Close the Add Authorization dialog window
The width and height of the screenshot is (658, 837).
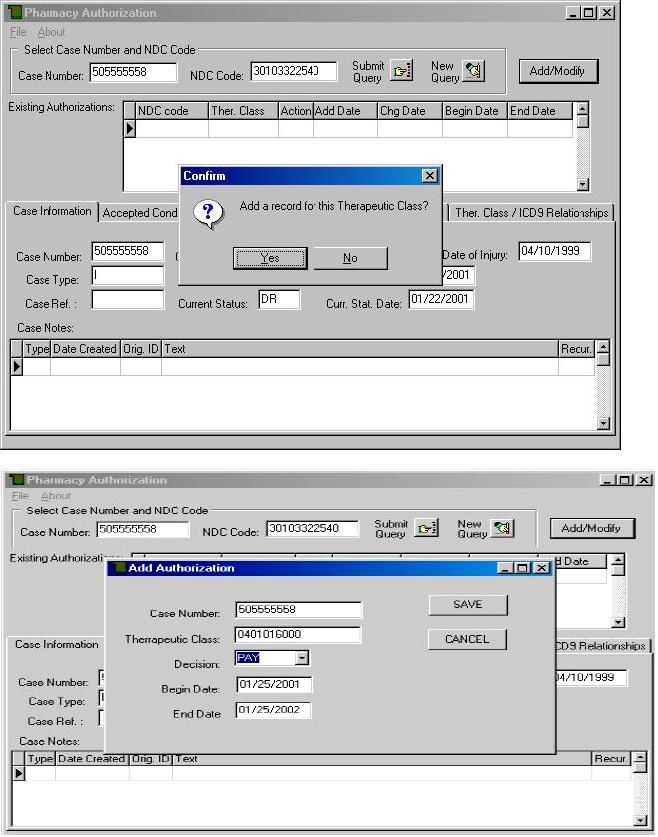tap(541, 568)
